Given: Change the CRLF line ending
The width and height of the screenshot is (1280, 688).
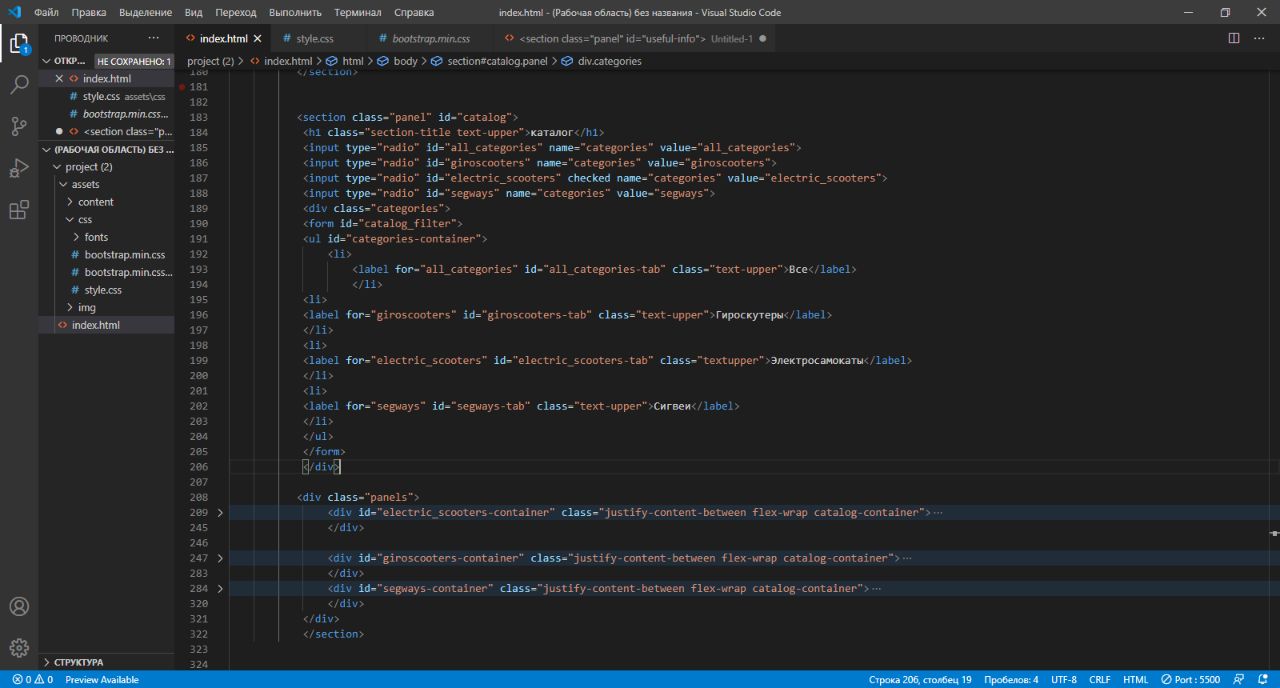Looking at the screenshot, I should pos(1100,680).
